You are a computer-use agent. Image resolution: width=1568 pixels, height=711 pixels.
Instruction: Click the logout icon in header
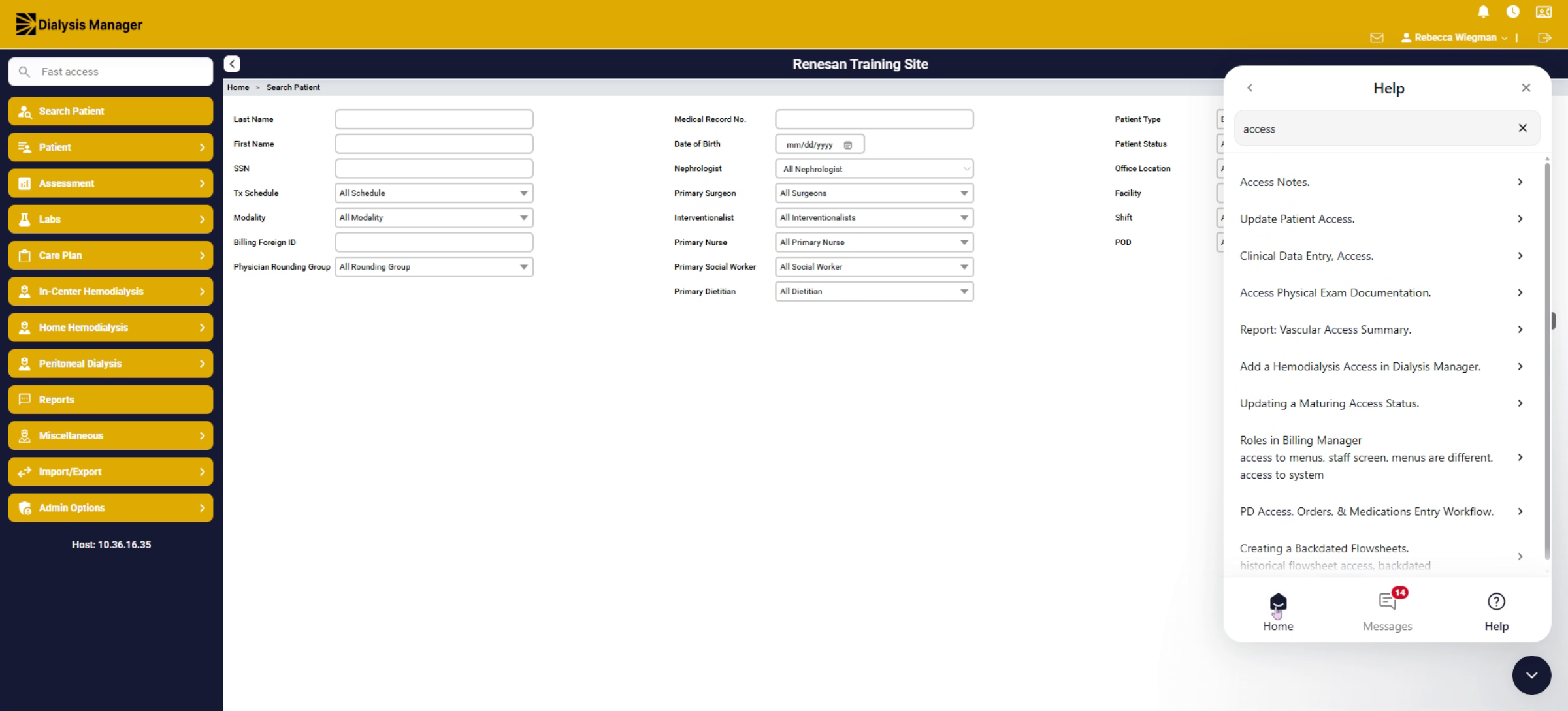click(1544, 38)
